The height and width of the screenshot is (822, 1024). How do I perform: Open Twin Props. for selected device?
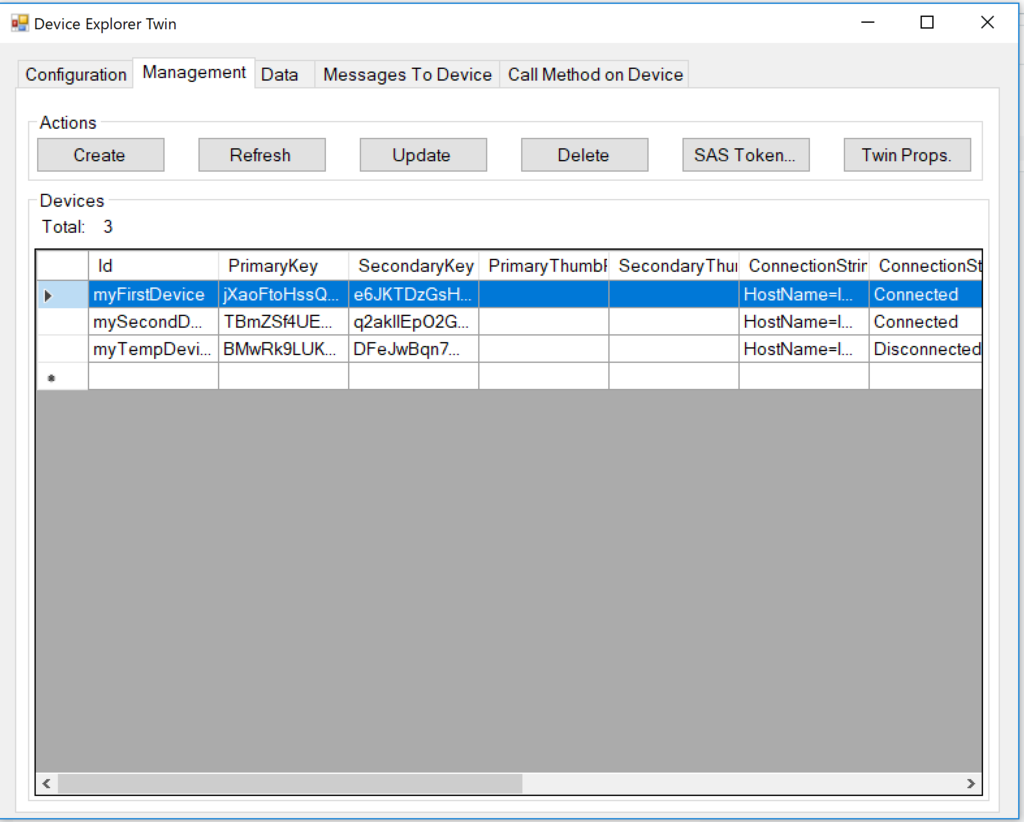pyautogui.click(x=906, y=155)
